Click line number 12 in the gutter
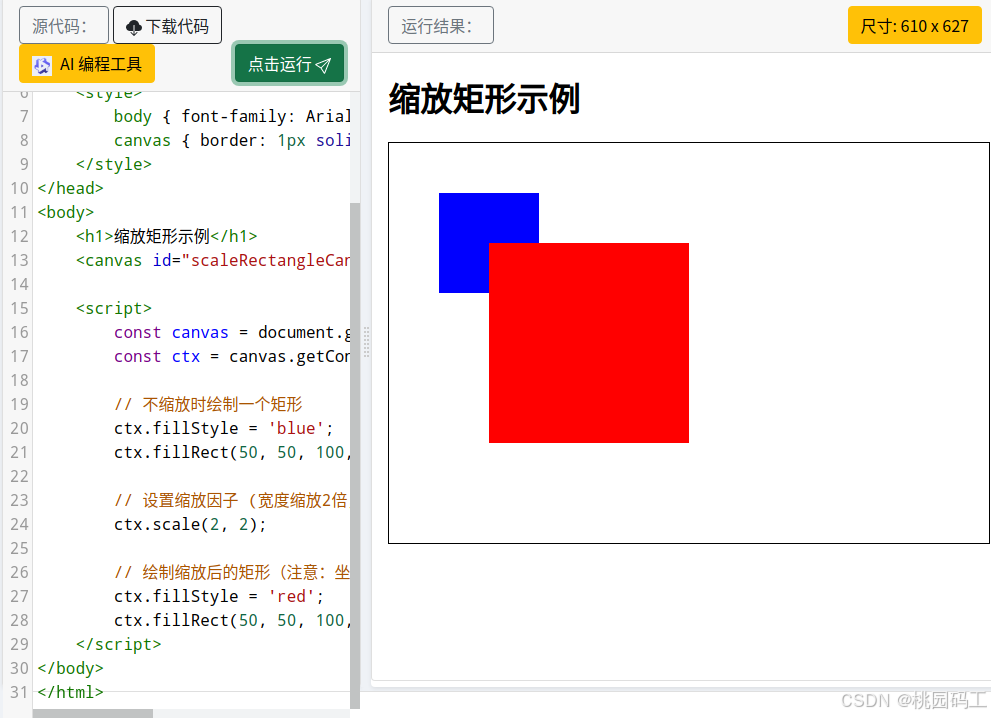 tap(20, 236)
